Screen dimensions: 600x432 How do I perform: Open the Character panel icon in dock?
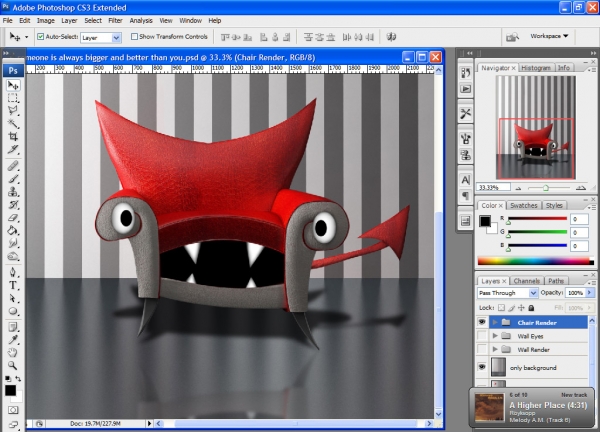(466, 179)
